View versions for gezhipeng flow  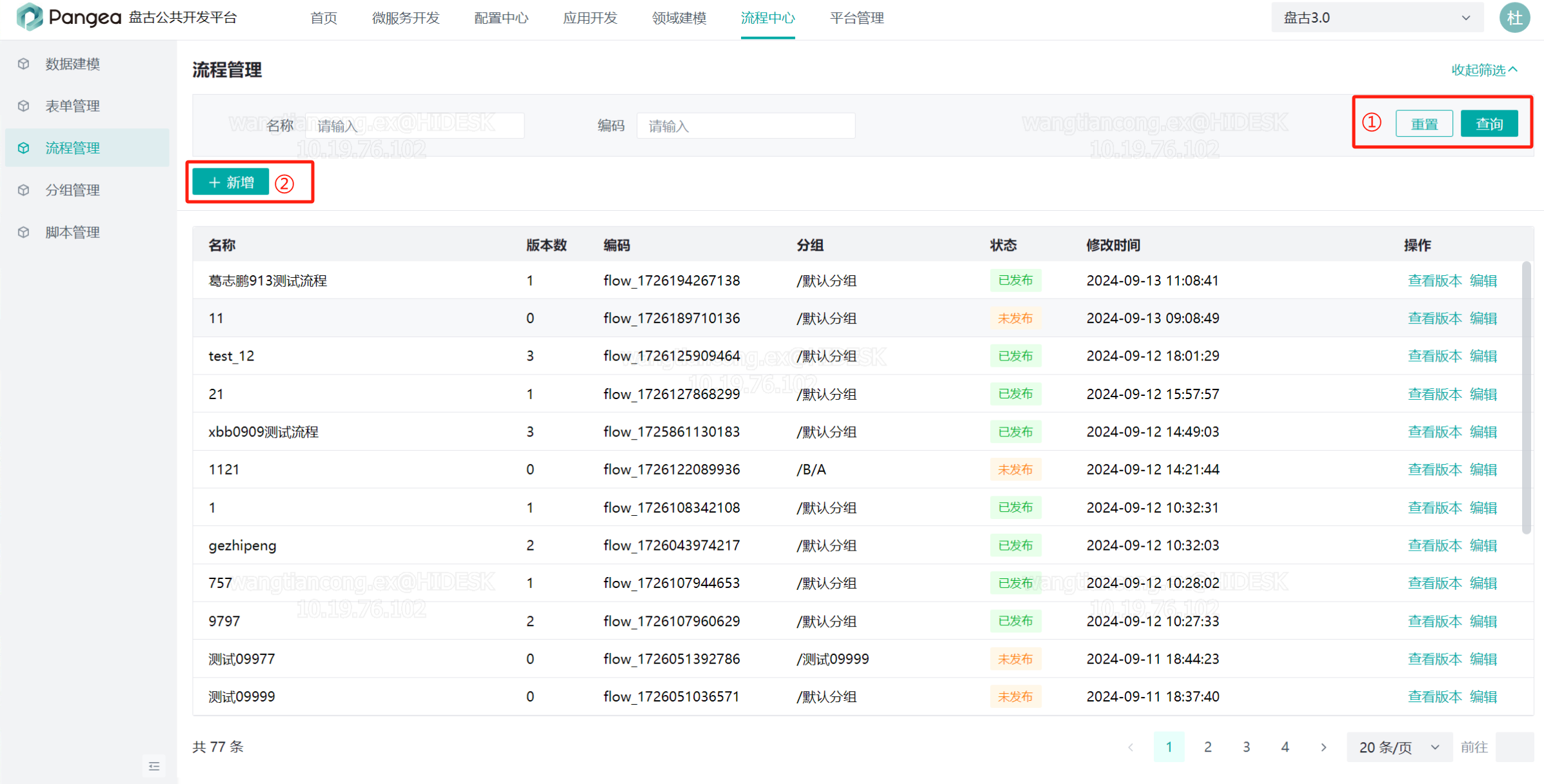(1434, 545)
